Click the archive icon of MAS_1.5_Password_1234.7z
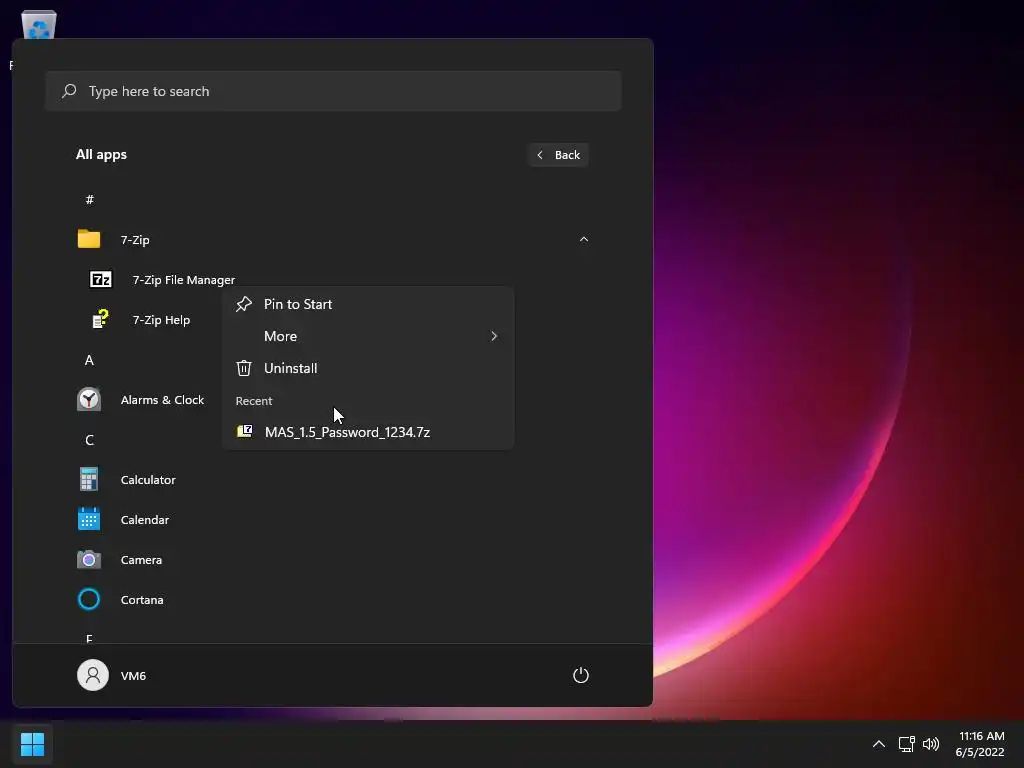1024x768 pixels. [x=244, y=431]
